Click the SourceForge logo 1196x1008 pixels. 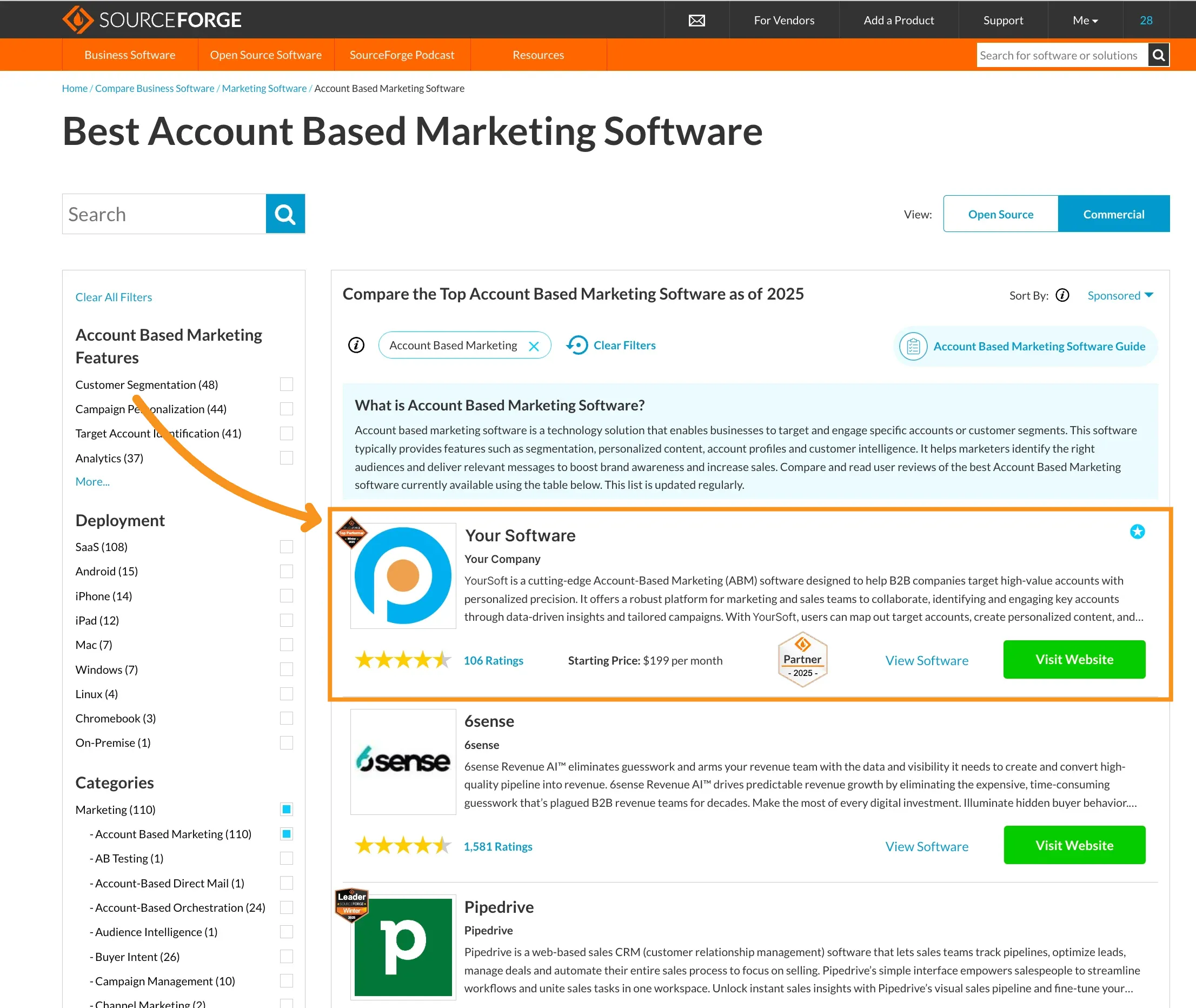(151, 20)
